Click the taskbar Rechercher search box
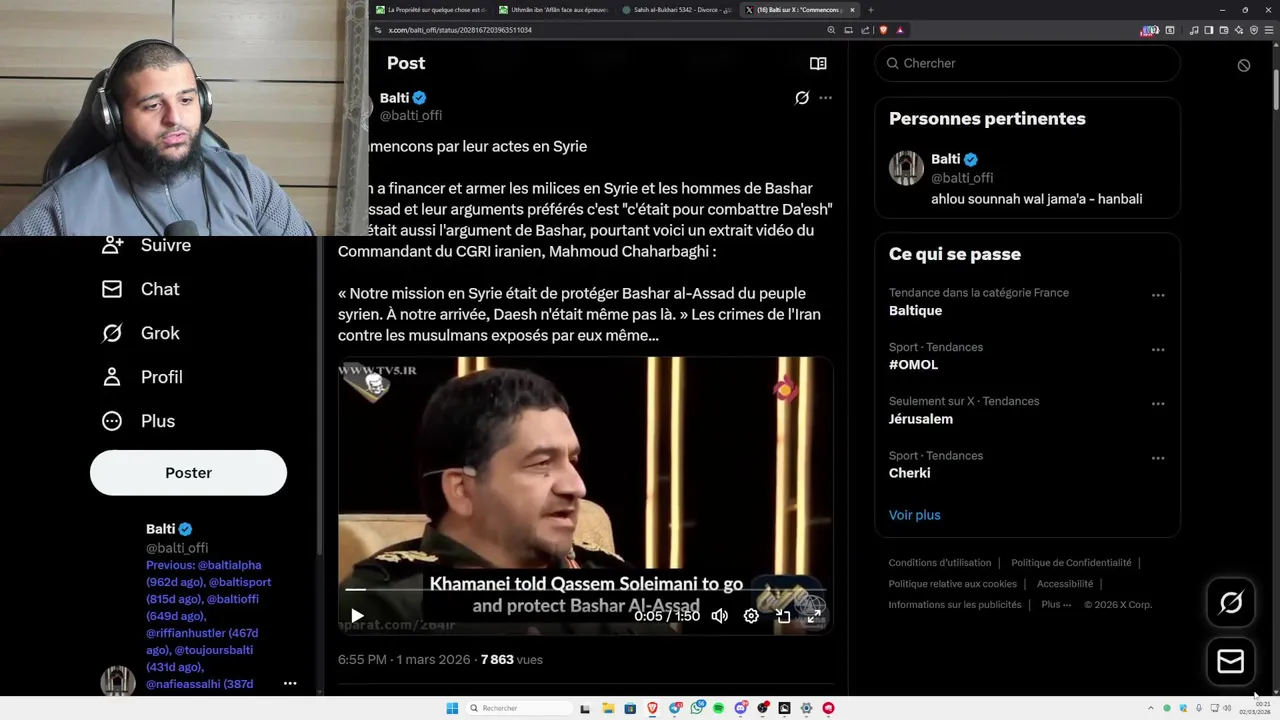The width and height of the screenshot is (1280, 720). pyautogui.click(x=520, y=708)
